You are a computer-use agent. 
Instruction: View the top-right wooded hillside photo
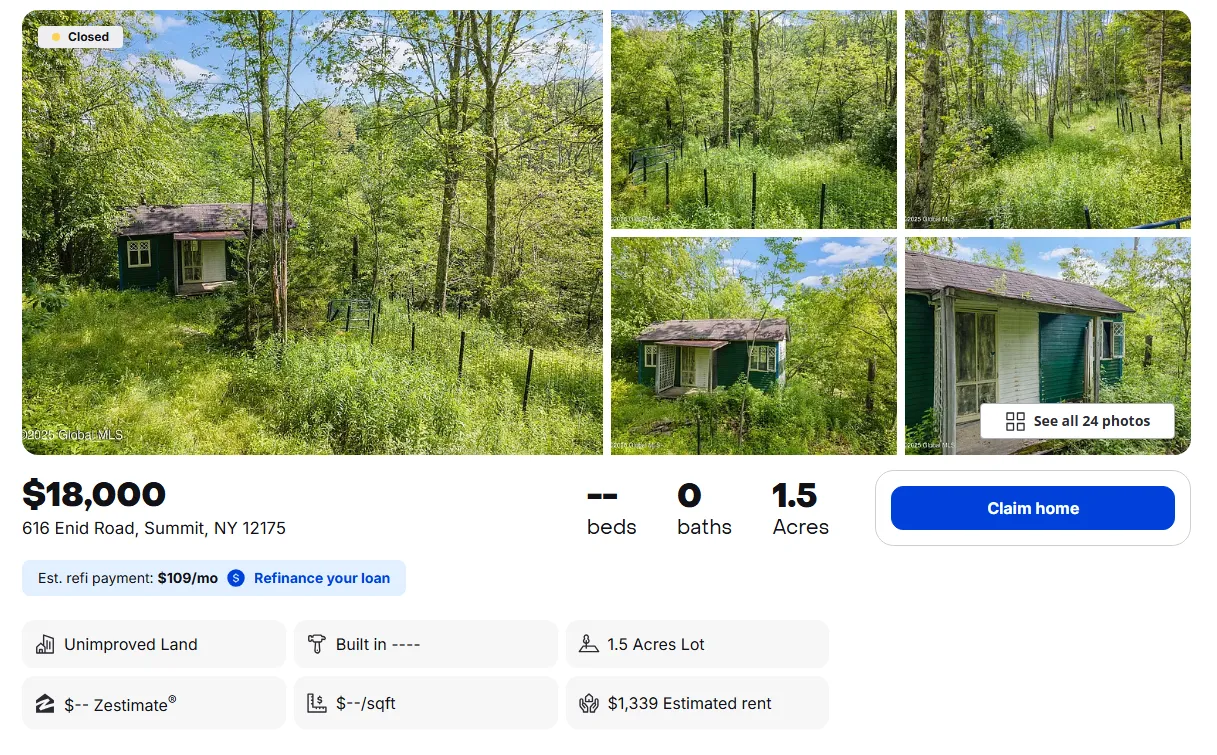click(x=1047, y=119)
